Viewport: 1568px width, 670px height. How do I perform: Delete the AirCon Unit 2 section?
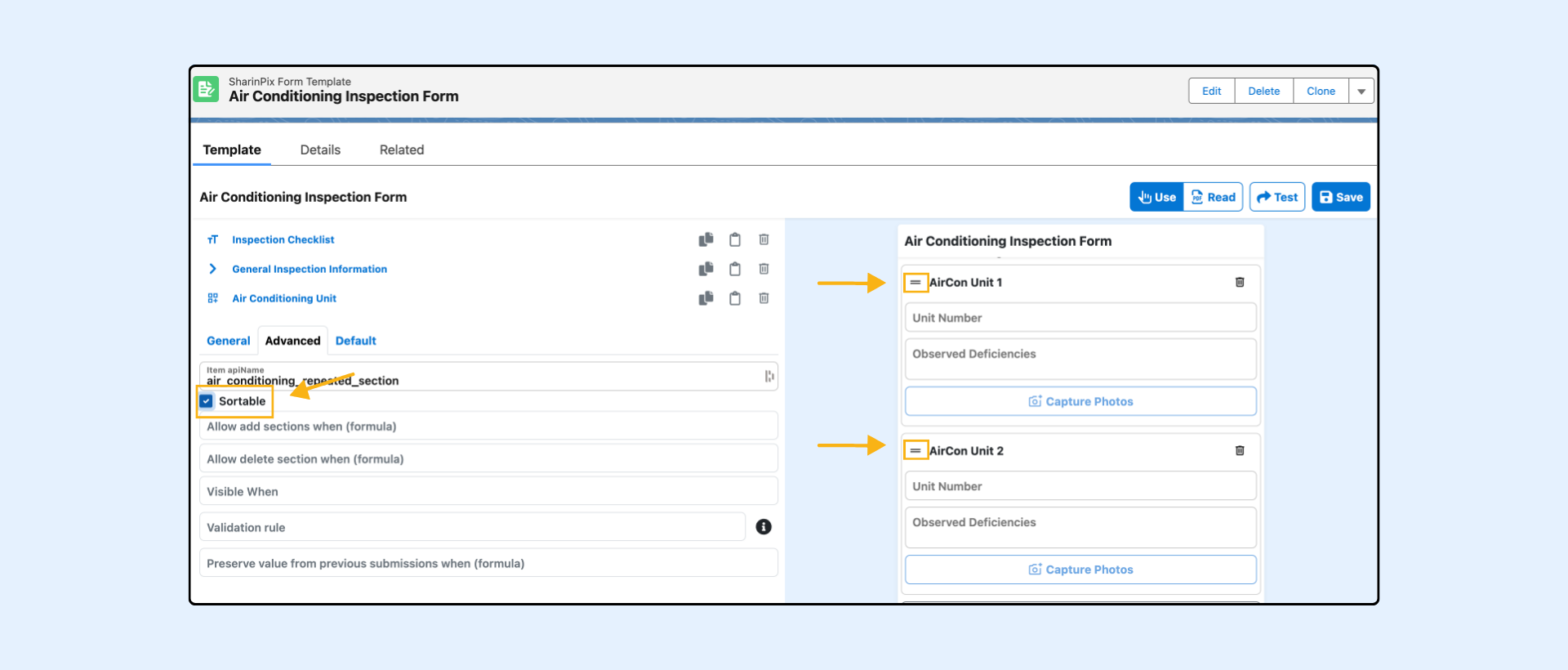coord(1239,451)
